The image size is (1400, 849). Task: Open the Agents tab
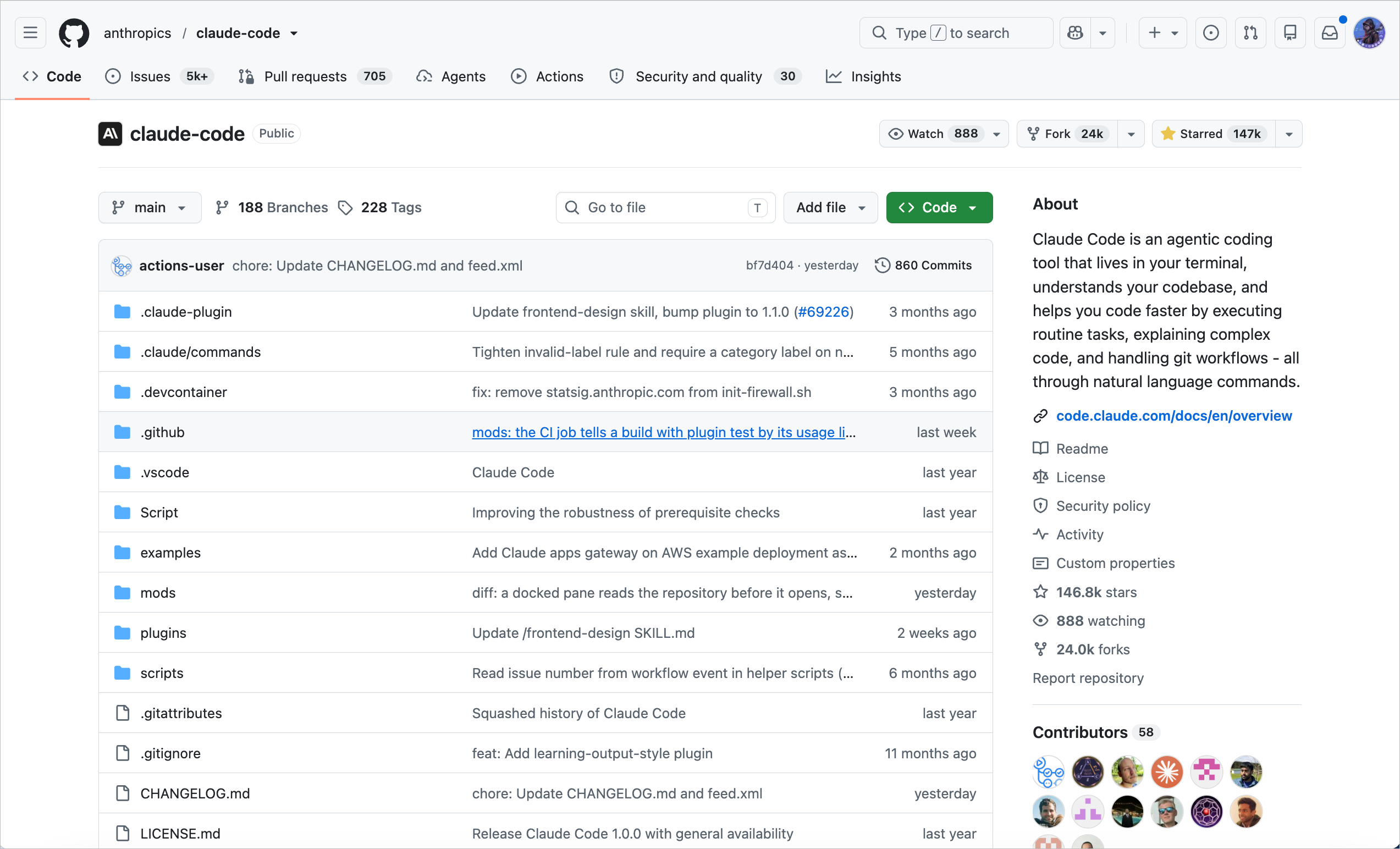point(451,76)
